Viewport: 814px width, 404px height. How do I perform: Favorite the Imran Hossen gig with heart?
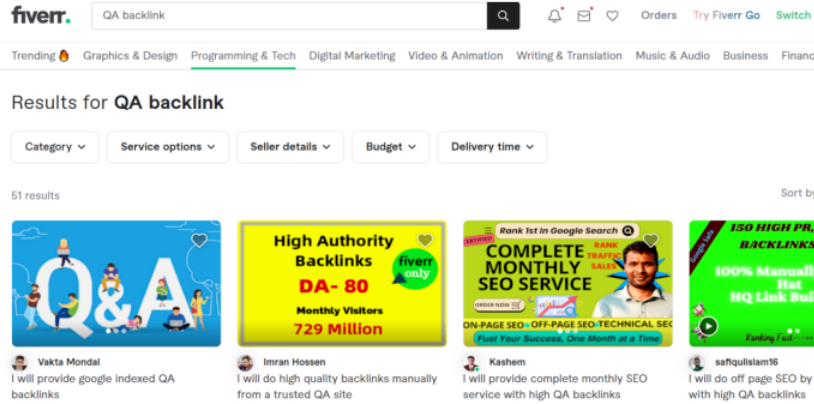[x=425, y=240]
